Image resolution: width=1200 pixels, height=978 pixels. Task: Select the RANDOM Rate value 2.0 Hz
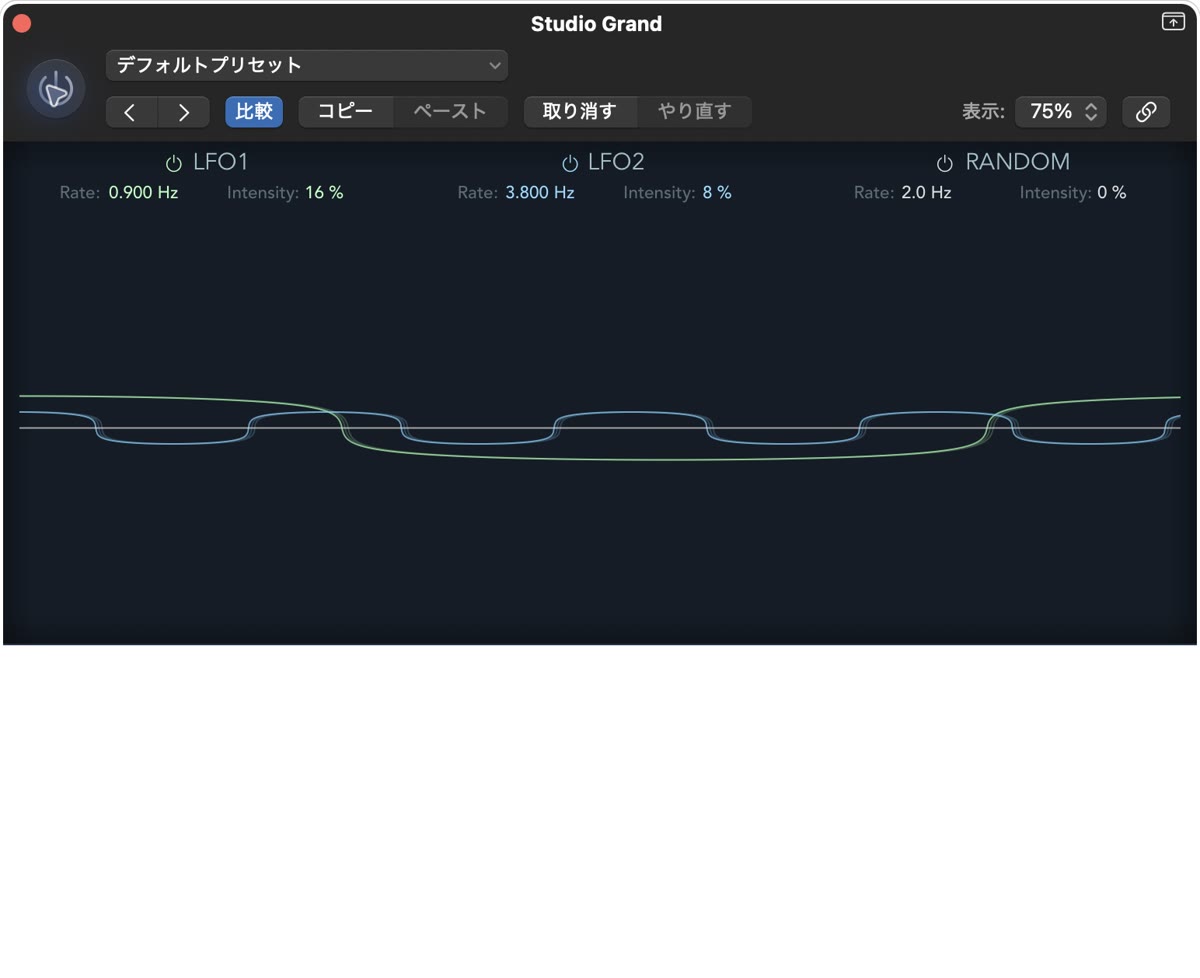click(926, 192)
